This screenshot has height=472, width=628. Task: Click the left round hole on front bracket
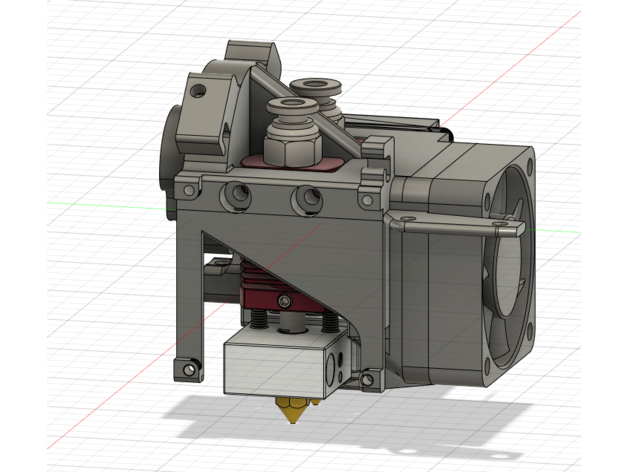tap(241, 195)
